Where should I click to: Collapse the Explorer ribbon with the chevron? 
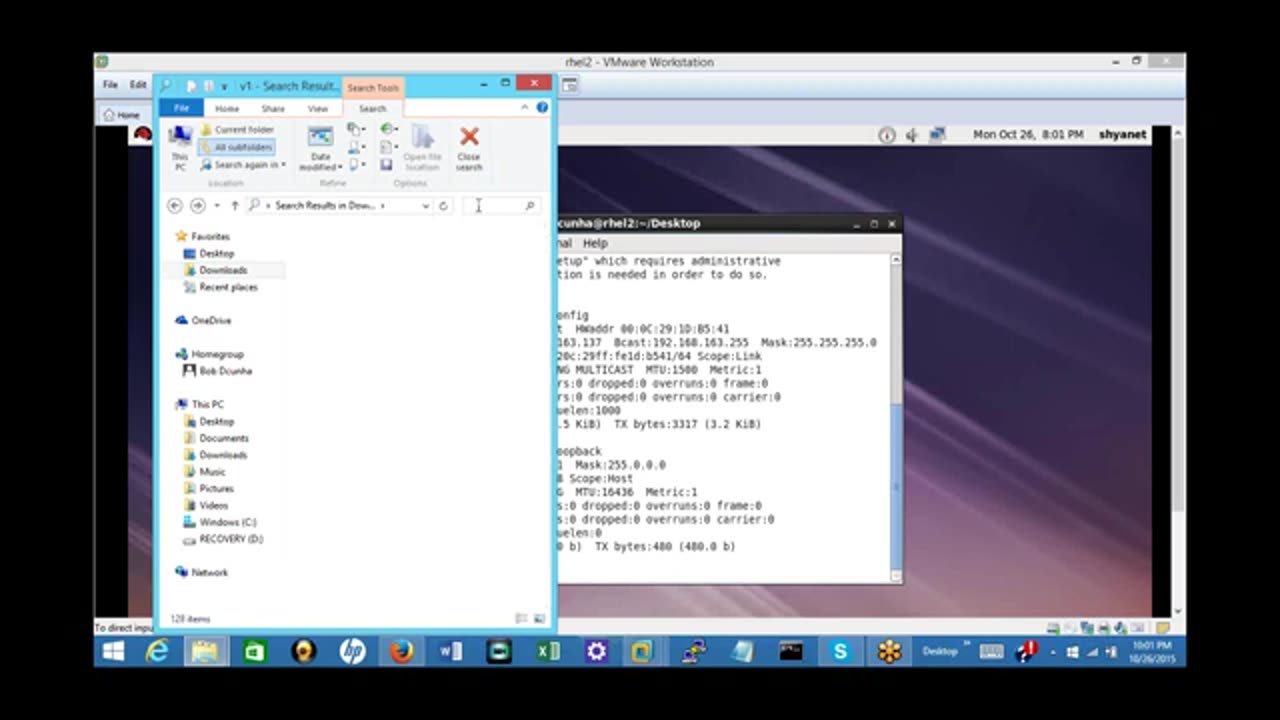524,107
